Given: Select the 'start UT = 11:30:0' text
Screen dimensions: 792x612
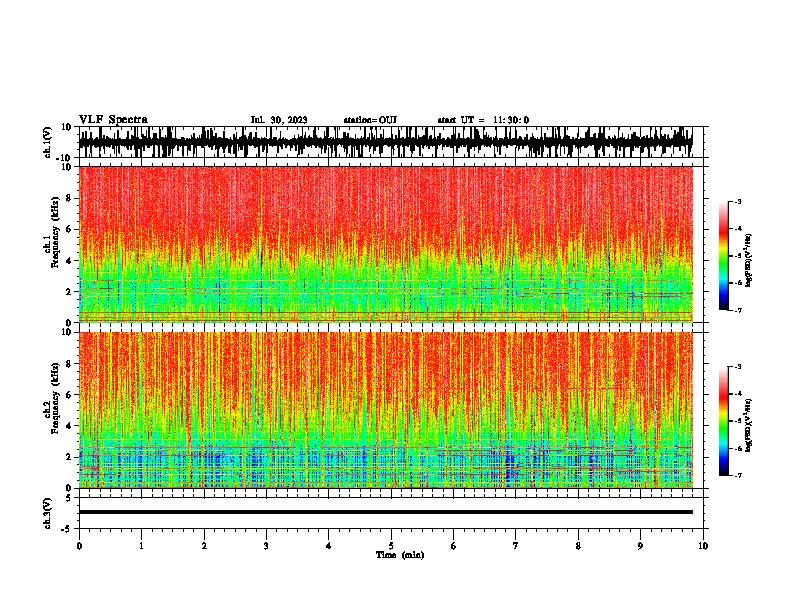Looking at the screenshot, I should [x=483, y=120].
